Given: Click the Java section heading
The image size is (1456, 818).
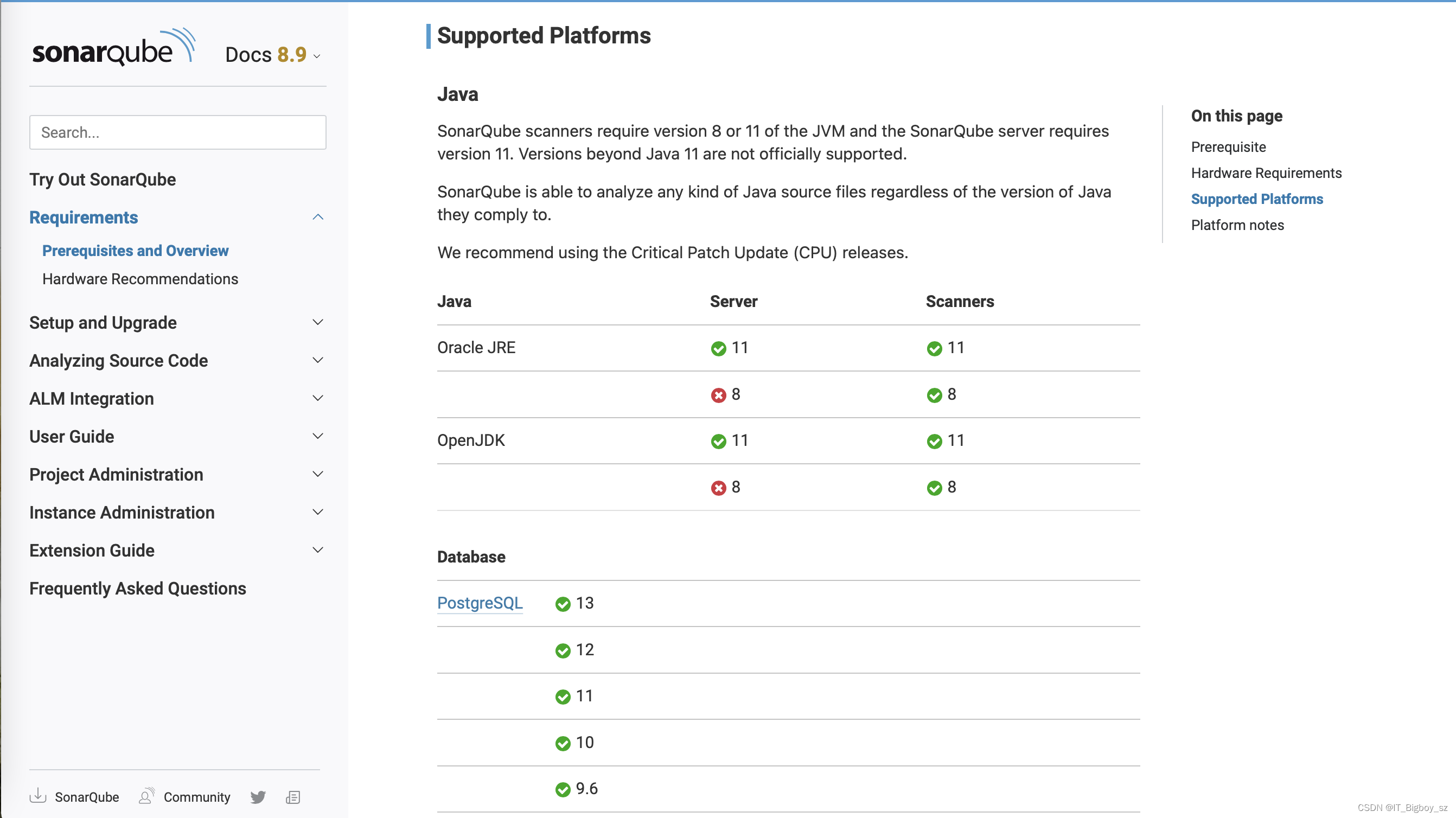Looking at the screenshot, I should click(457, 94).
